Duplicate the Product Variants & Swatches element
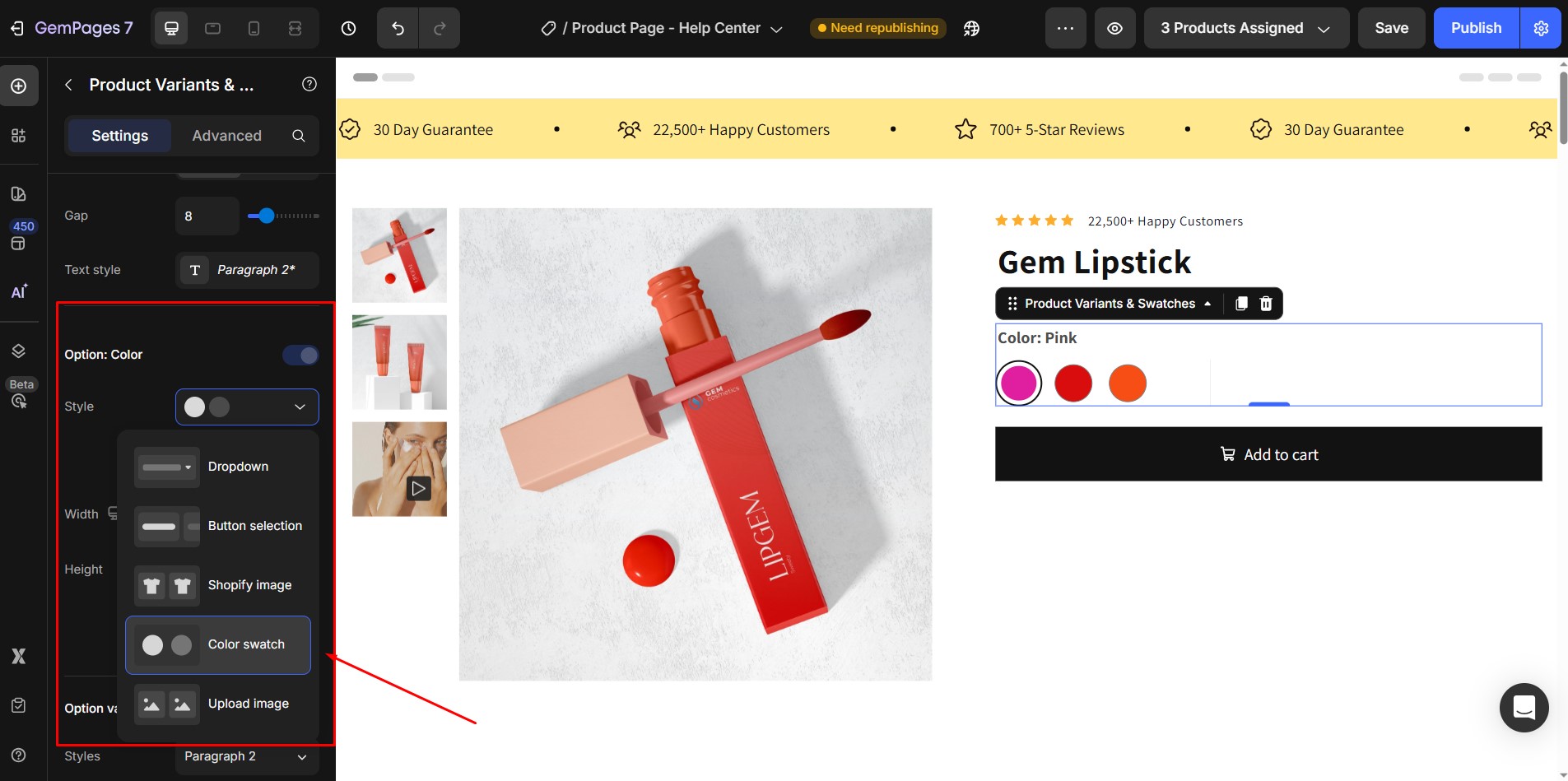Viewport: 1568px width, 781px height. (1241, 304)
